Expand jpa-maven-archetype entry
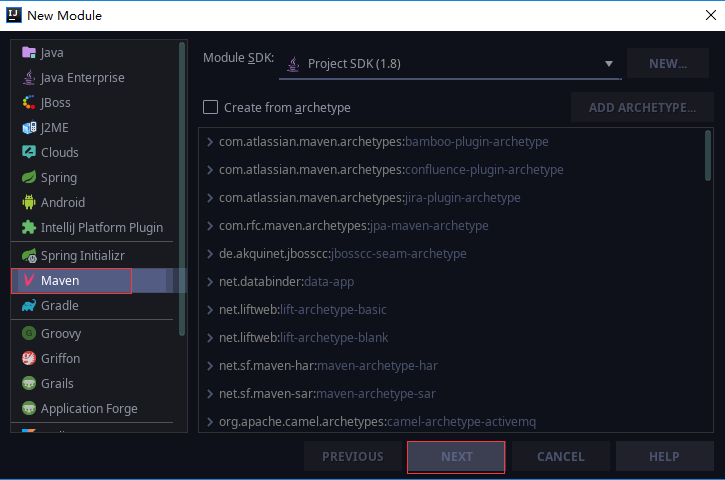Viewport: 725px width, 480px height. [210, 226]
